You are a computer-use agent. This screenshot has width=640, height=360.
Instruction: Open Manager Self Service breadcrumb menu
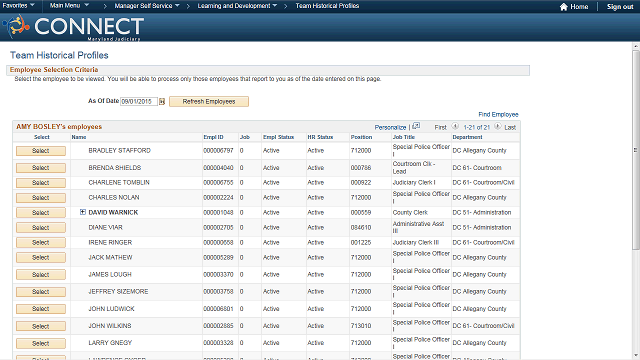pyautogui.click(x=147, y=6)
